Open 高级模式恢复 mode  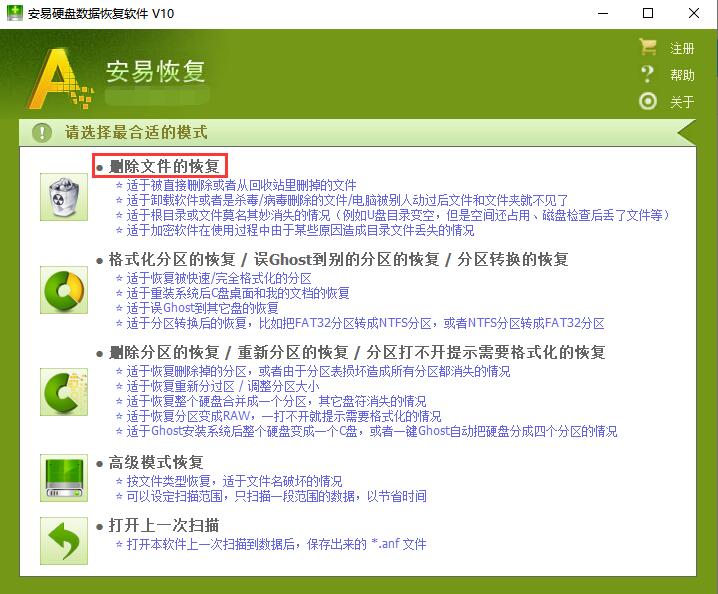(156, 463)
